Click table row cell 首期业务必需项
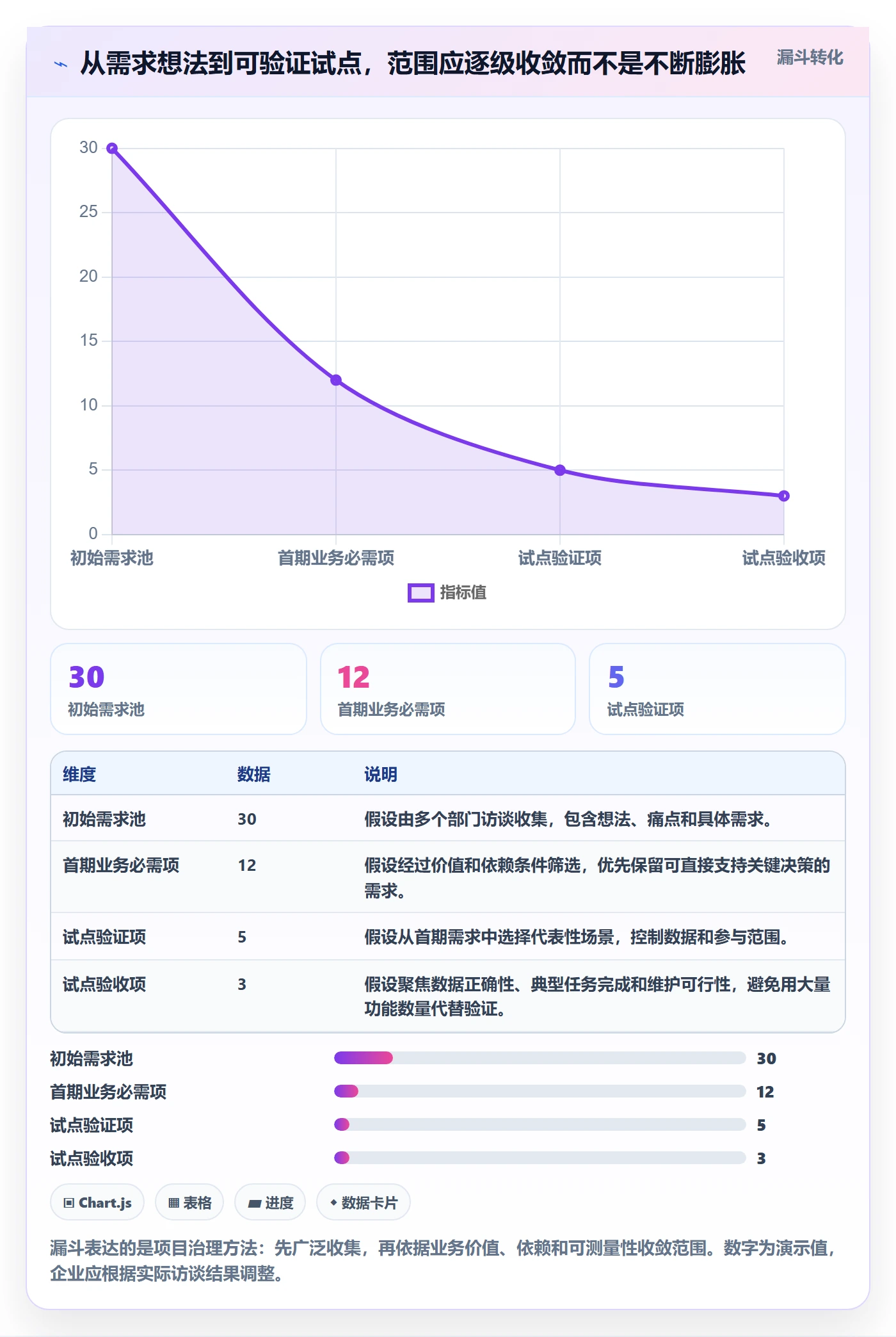Screen dimensions: 896x1337 (121, 865)
